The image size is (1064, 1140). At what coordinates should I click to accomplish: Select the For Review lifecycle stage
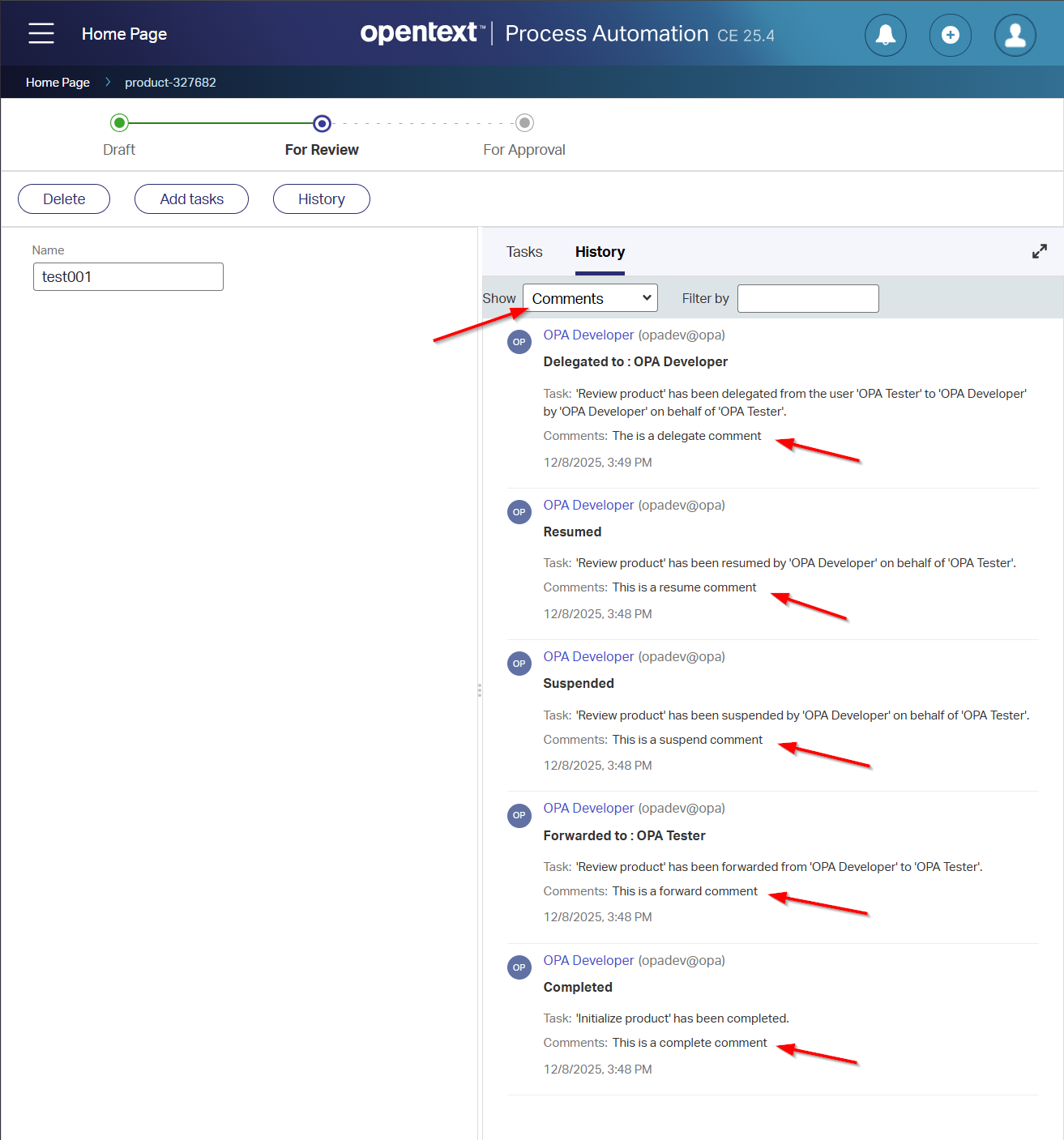click(x=322, y=123)
